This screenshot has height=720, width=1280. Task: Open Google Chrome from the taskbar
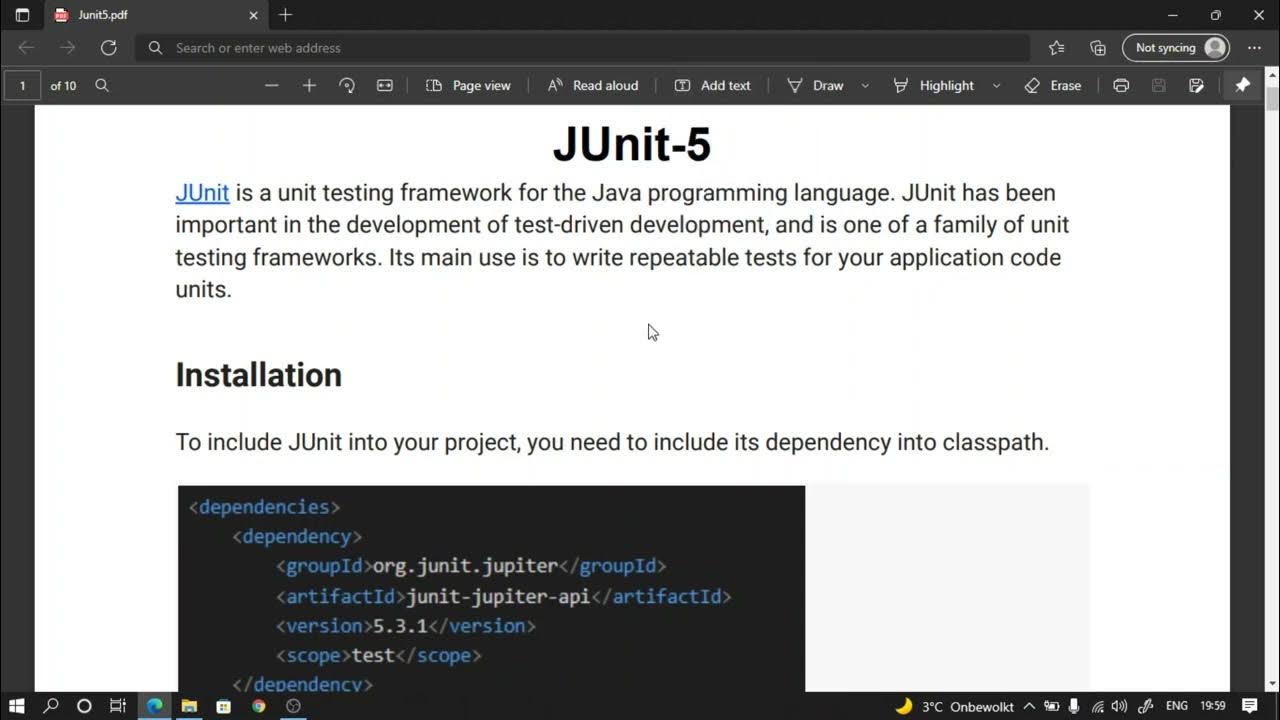tap(259, 706)
